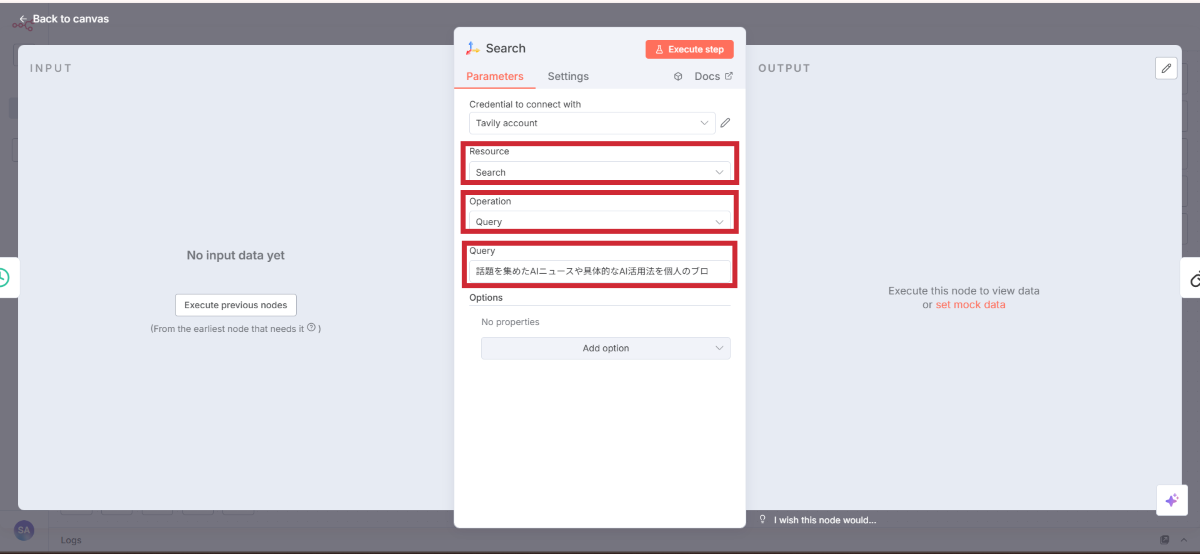The width and height of the screenshot is (1200, 554).
Task: Expand the Resource dropdown showing Search
Action: pyautogui.click(x=598, y=172)
